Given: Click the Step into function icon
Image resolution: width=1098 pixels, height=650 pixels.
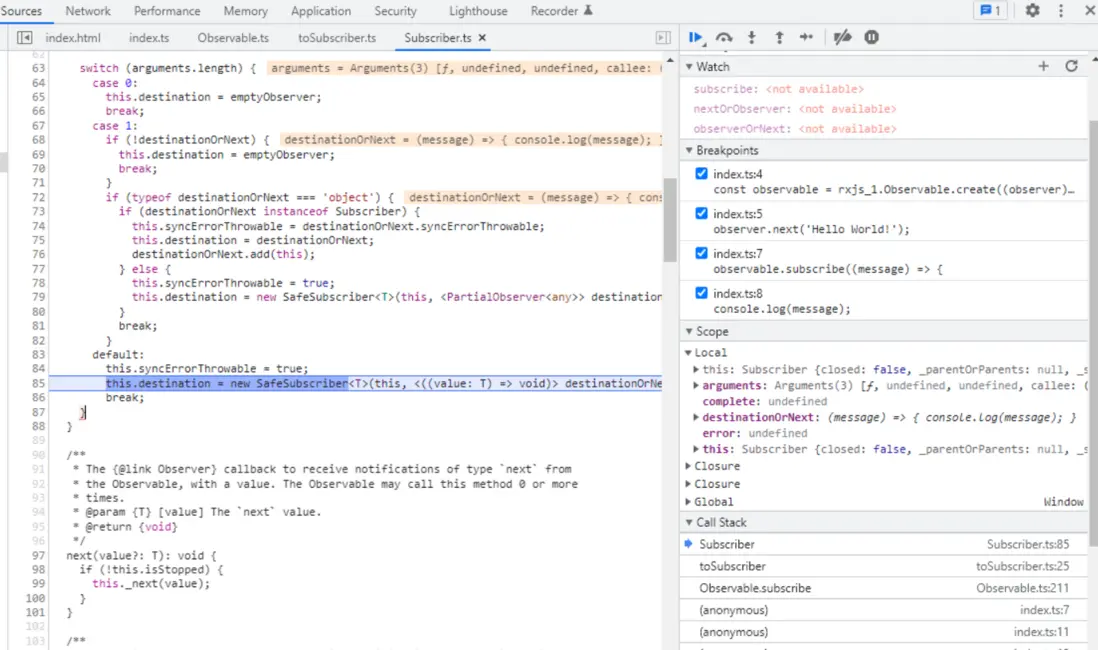Looking at the screenshot, I should tap(752, 37).
